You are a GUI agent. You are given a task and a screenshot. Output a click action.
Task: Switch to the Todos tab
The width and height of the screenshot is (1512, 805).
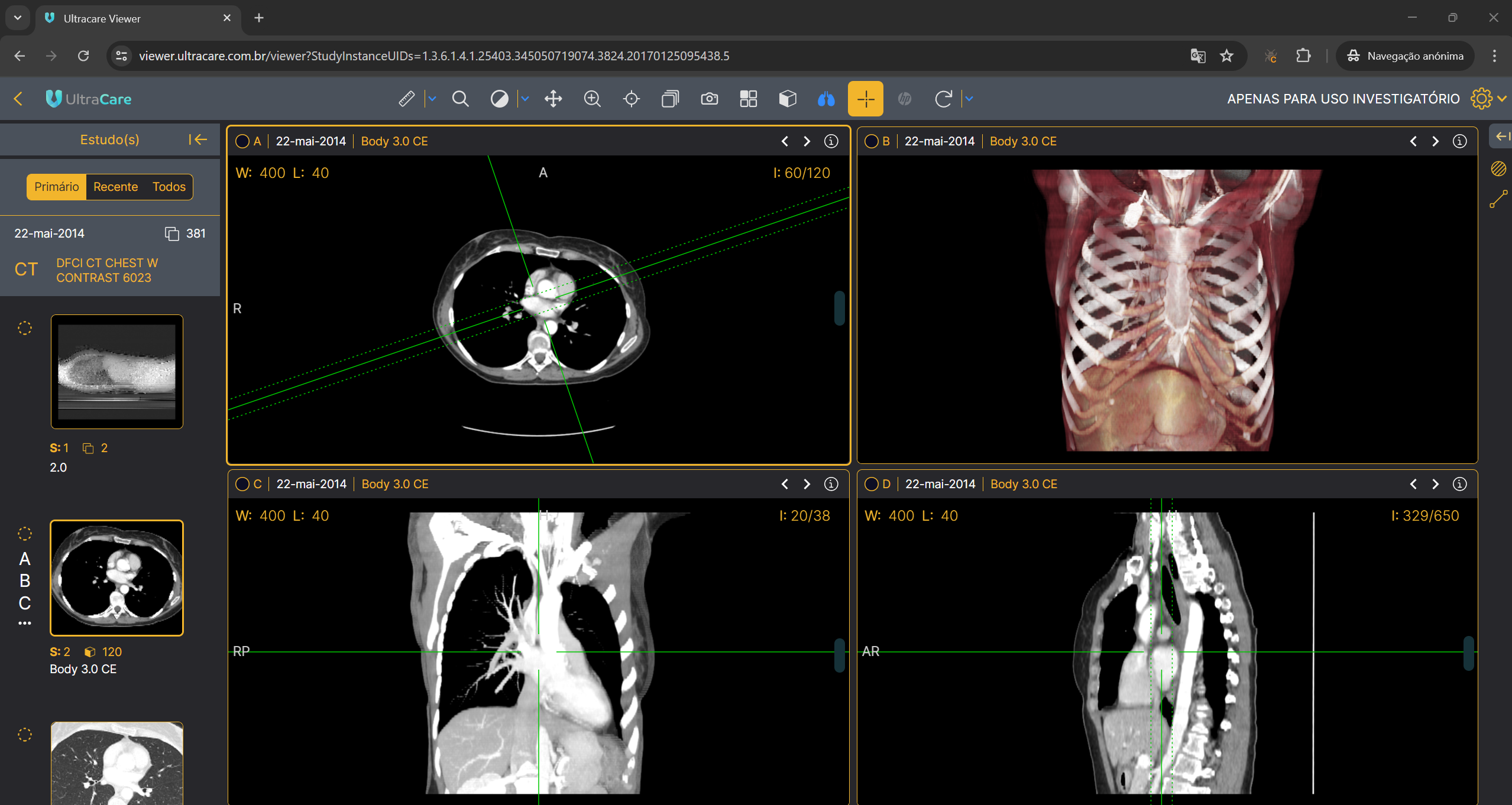(x=169, y=187)
